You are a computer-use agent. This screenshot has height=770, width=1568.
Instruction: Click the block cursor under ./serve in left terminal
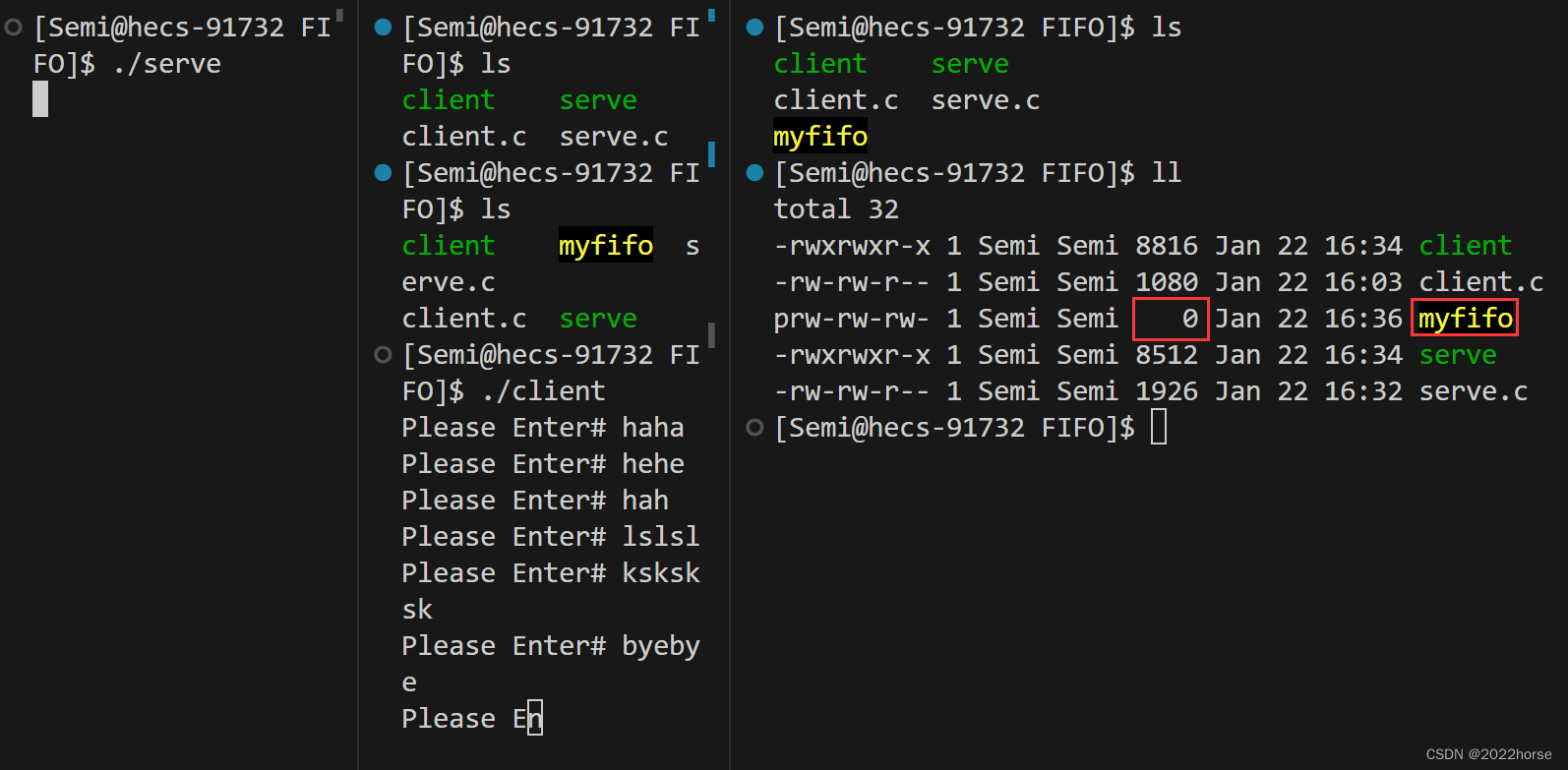point(40,99)
